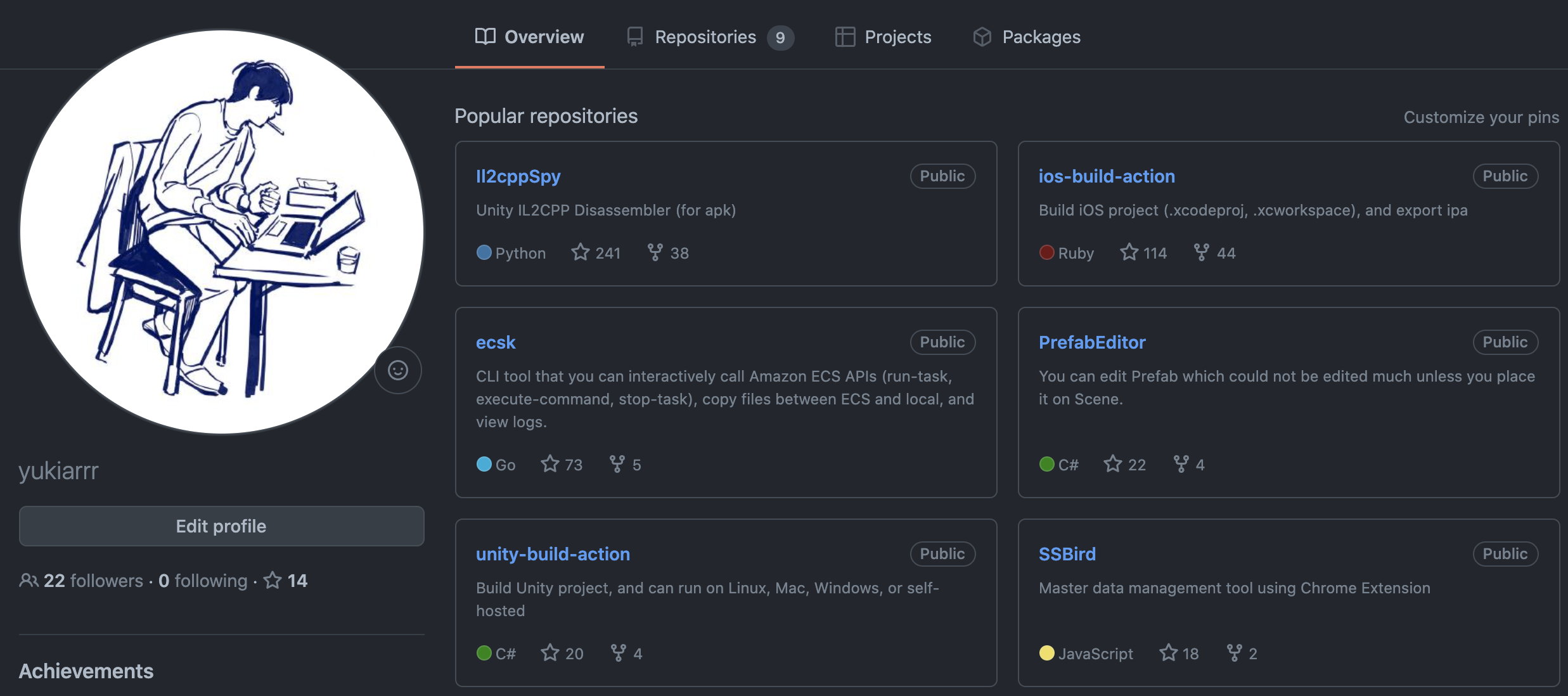Click the star icon on Il2cppSpy
This screenshot has width=1568, height=696.
(x=581, y=252)
